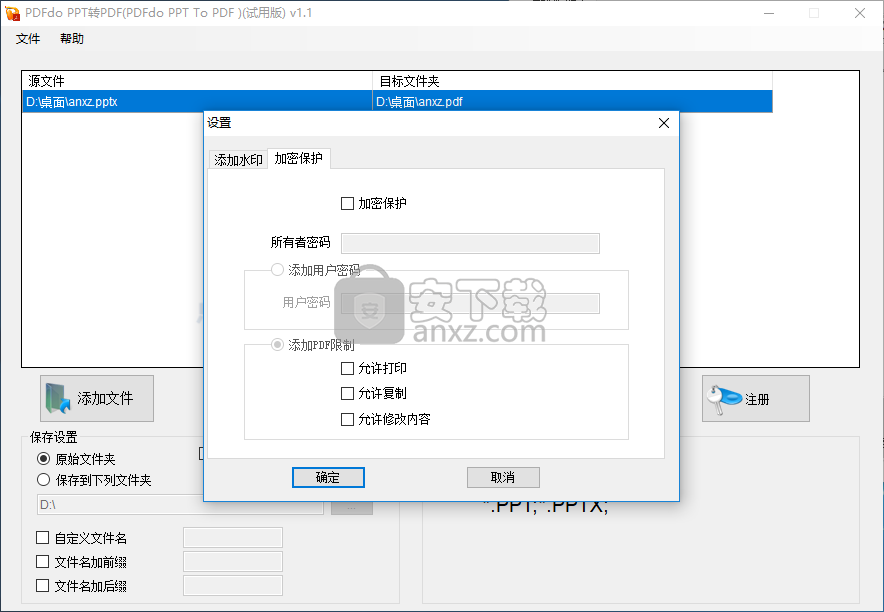Image resolution: width=884 pixels, height=612 pixels.
Task: Click the PDFdo app icon in title bar
Action: pyautogui.click(x=12, y=13)
